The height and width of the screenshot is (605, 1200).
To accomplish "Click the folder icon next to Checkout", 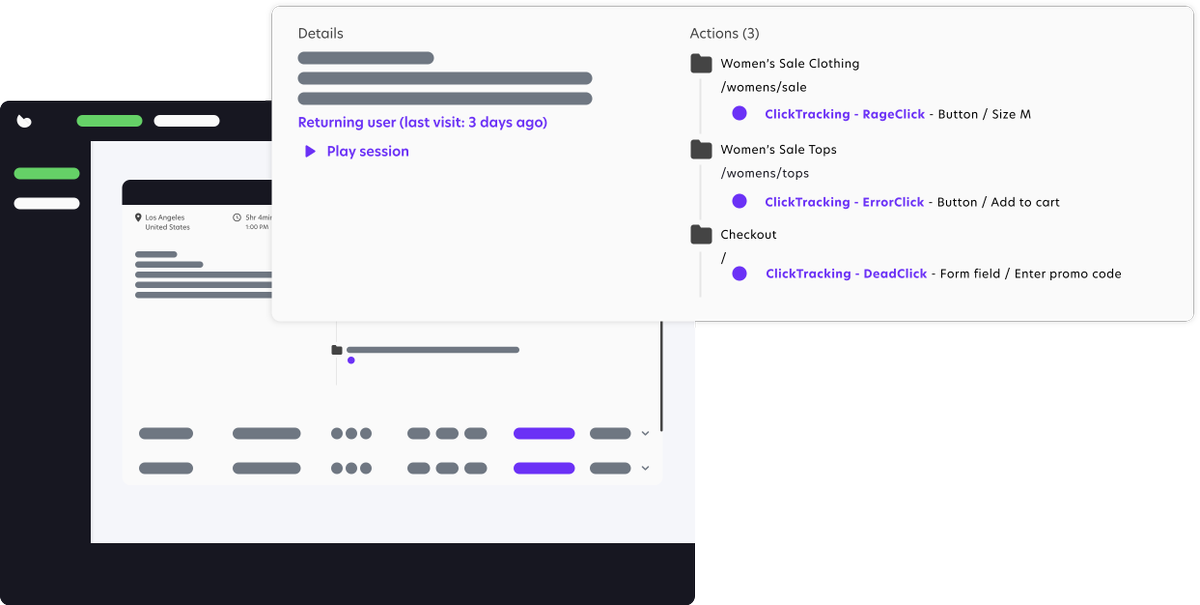I will pos(701,235).
